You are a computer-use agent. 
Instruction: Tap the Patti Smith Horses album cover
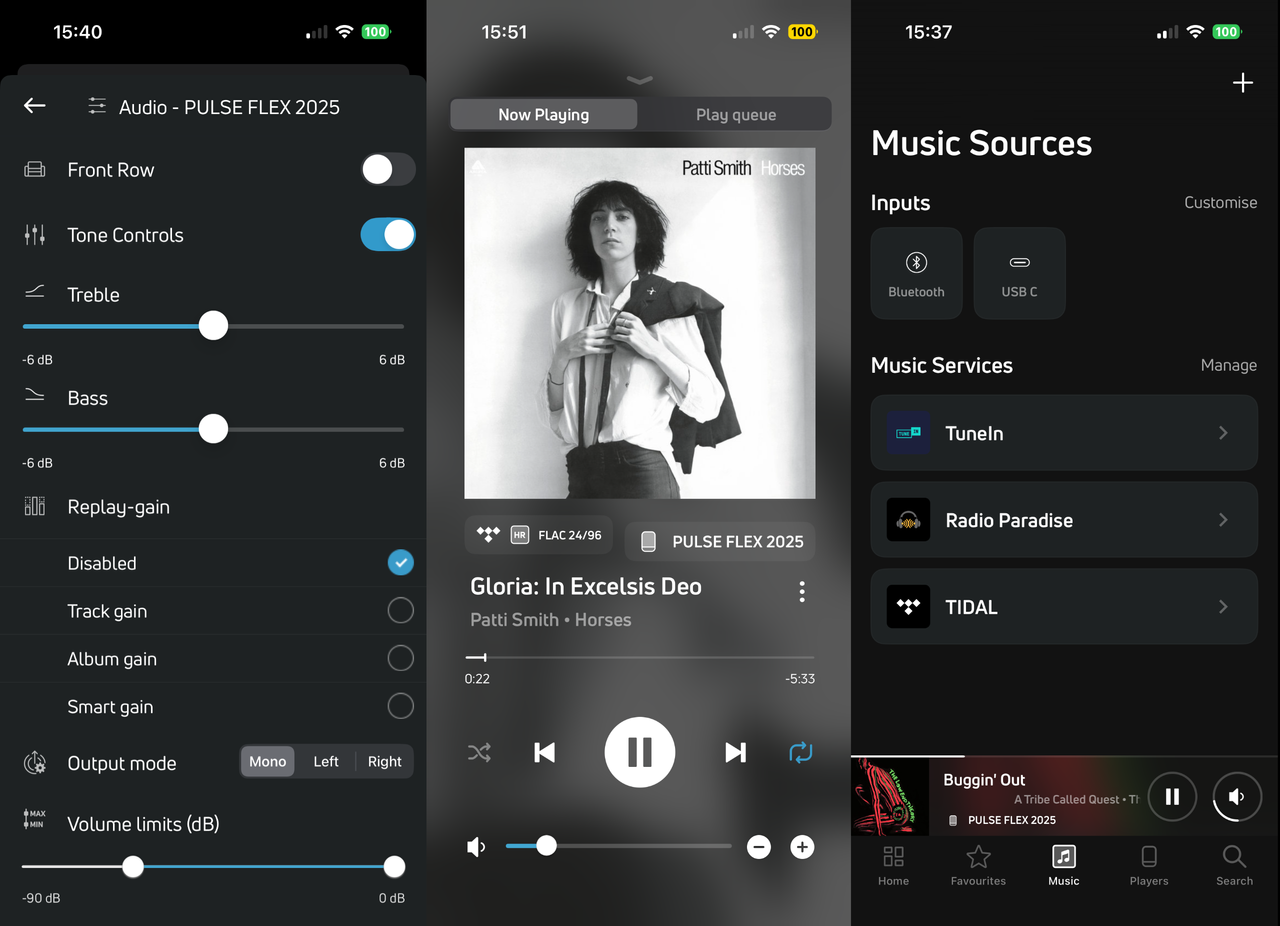click(640, 323)
